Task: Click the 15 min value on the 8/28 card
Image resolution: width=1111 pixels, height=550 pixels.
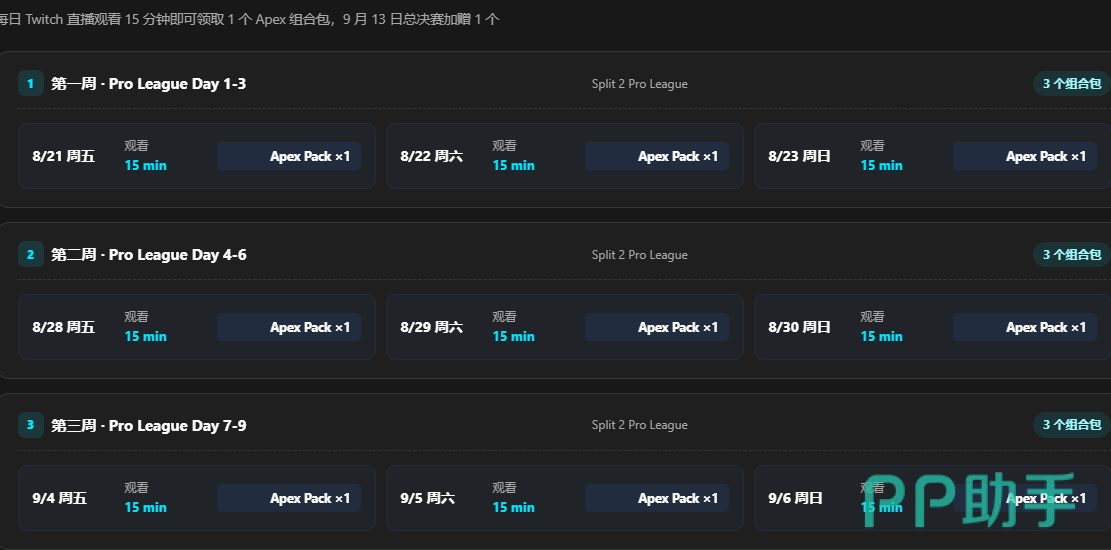Action: 146,336
